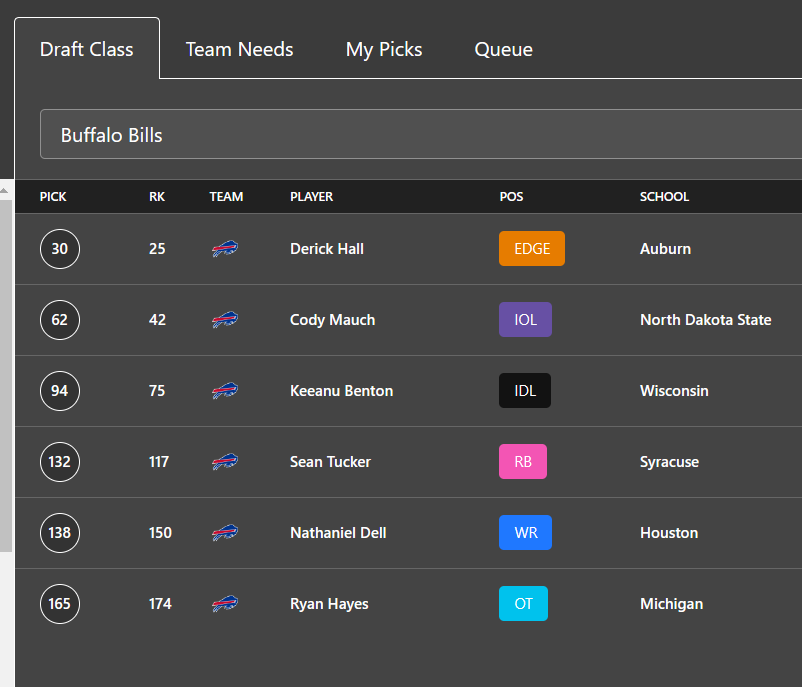Click rank 42 in Cody Mauch row
Viewport: 802px width, 687px height.
coord(157,320)
